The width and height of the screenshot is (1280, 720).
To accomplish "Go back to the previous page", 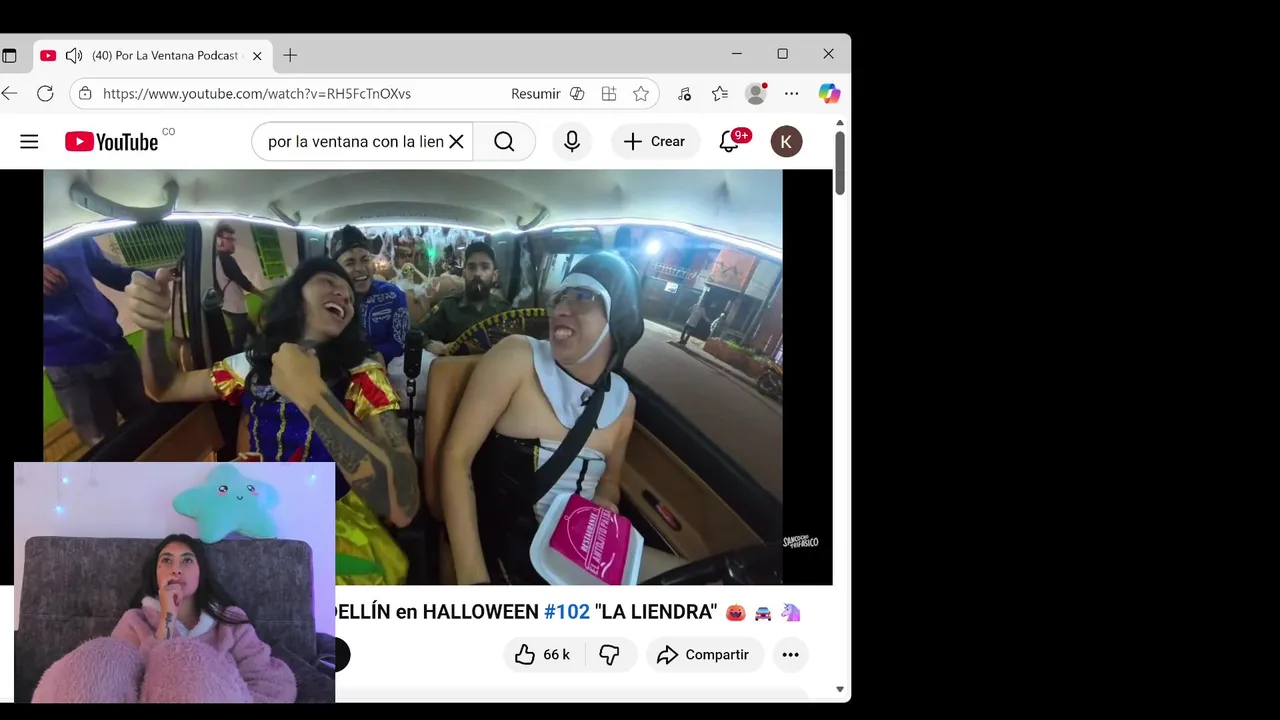I will pos(9,94).
